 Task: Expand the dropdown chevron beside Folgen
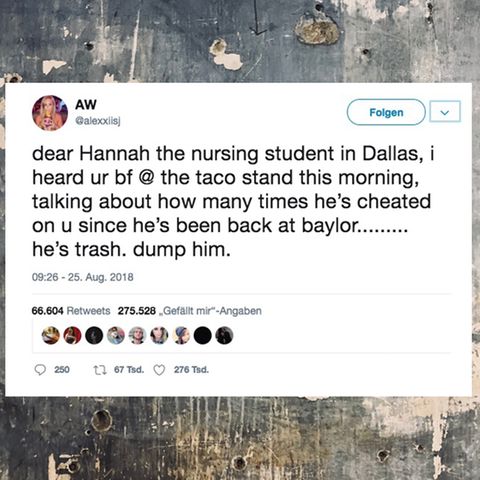[445, 112]
